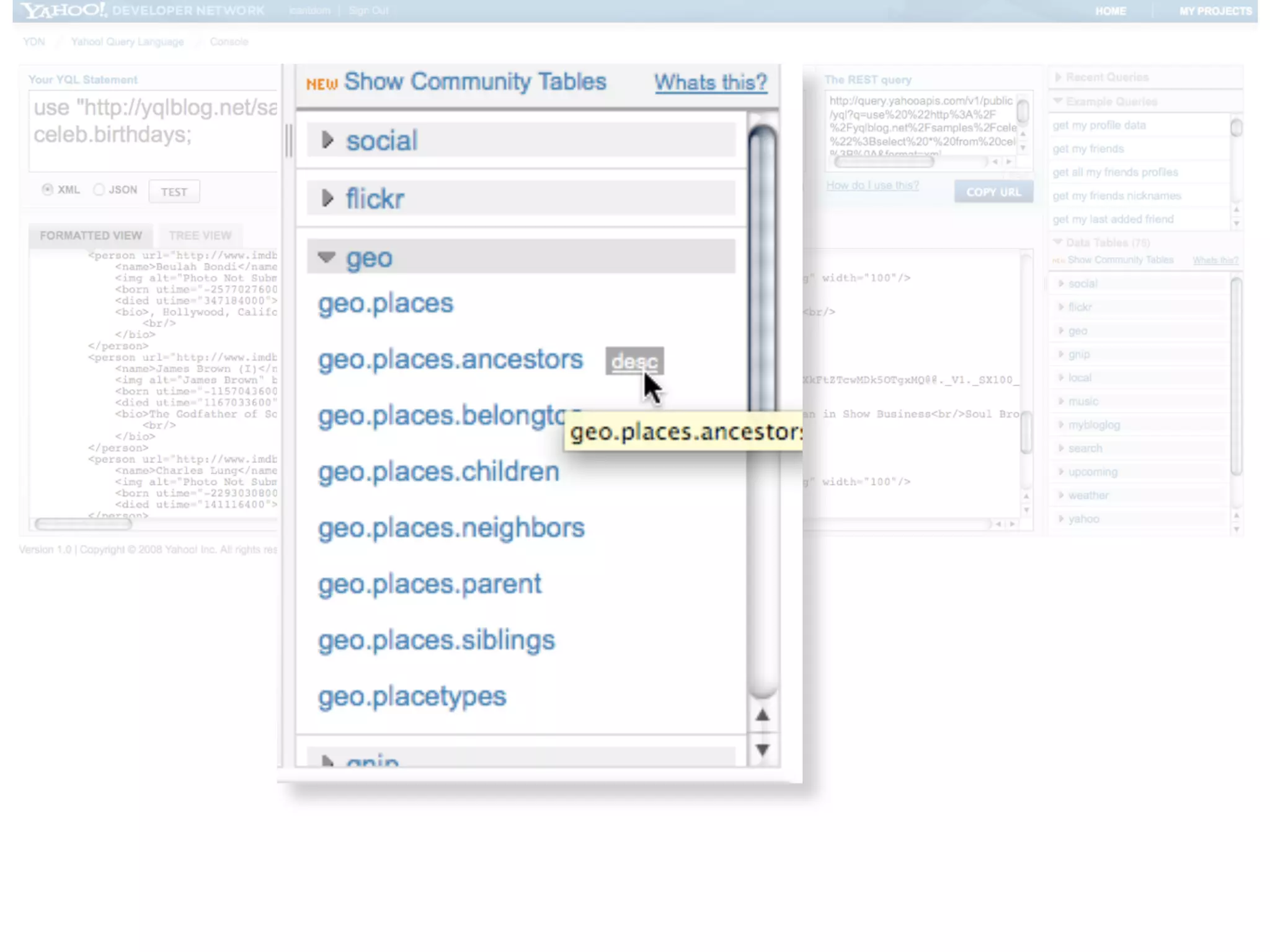1270x952 pixels.
Task: Expand the flickr category in the zoomed panel
Action: click(x=521, y=198)
